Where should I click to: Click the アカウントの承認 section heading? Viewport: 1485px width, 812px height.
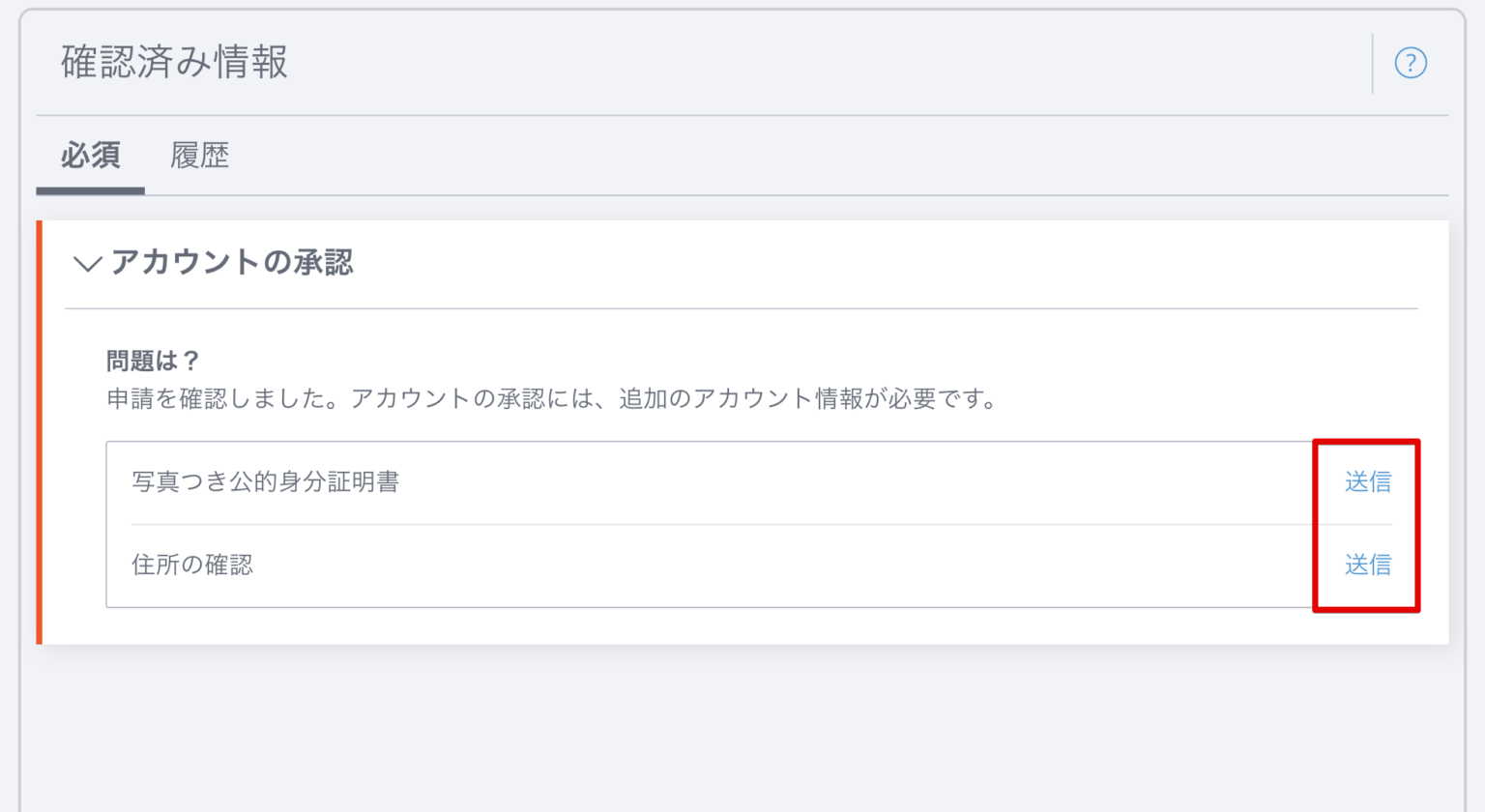coord(232,262)
